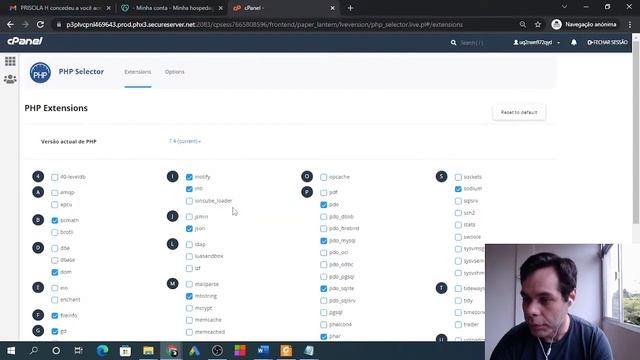This screenshot has width=640, height=360.
Task: Open Windows Start menu
Action: (11, 351)
